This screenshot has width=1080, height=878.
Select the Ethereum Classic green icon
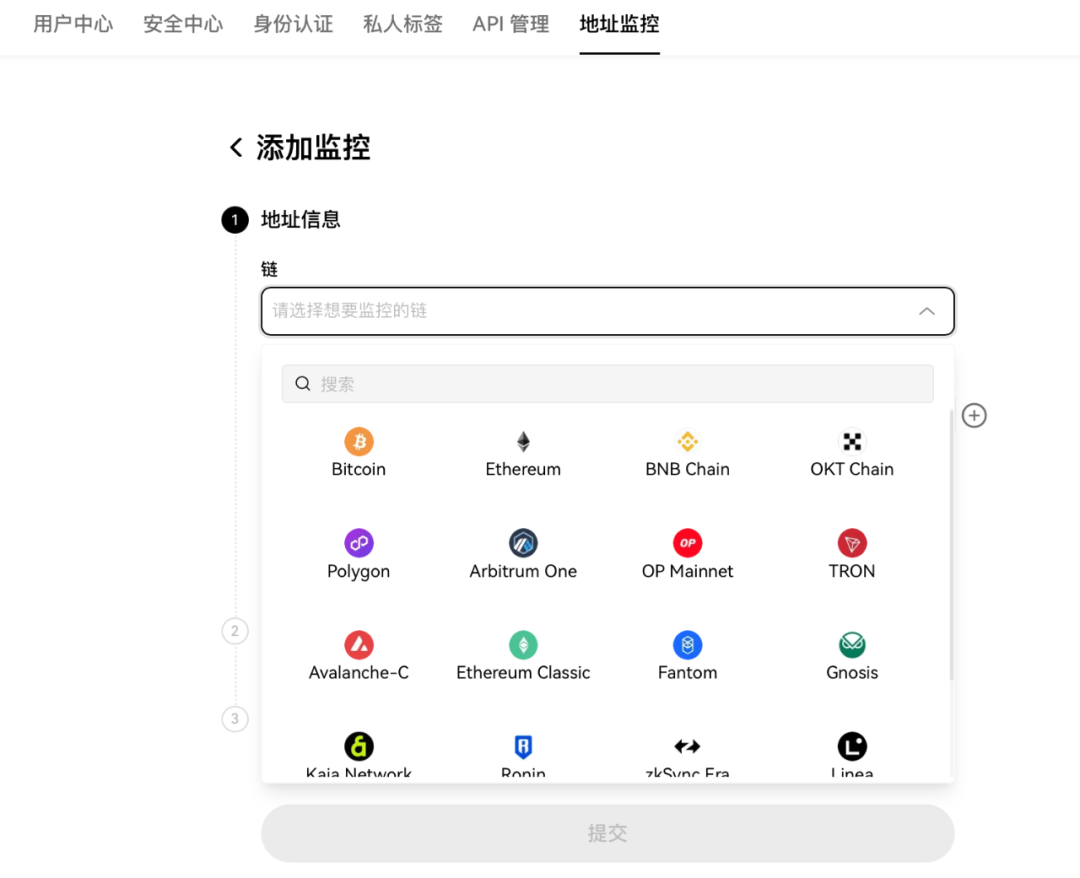[523, 645]
